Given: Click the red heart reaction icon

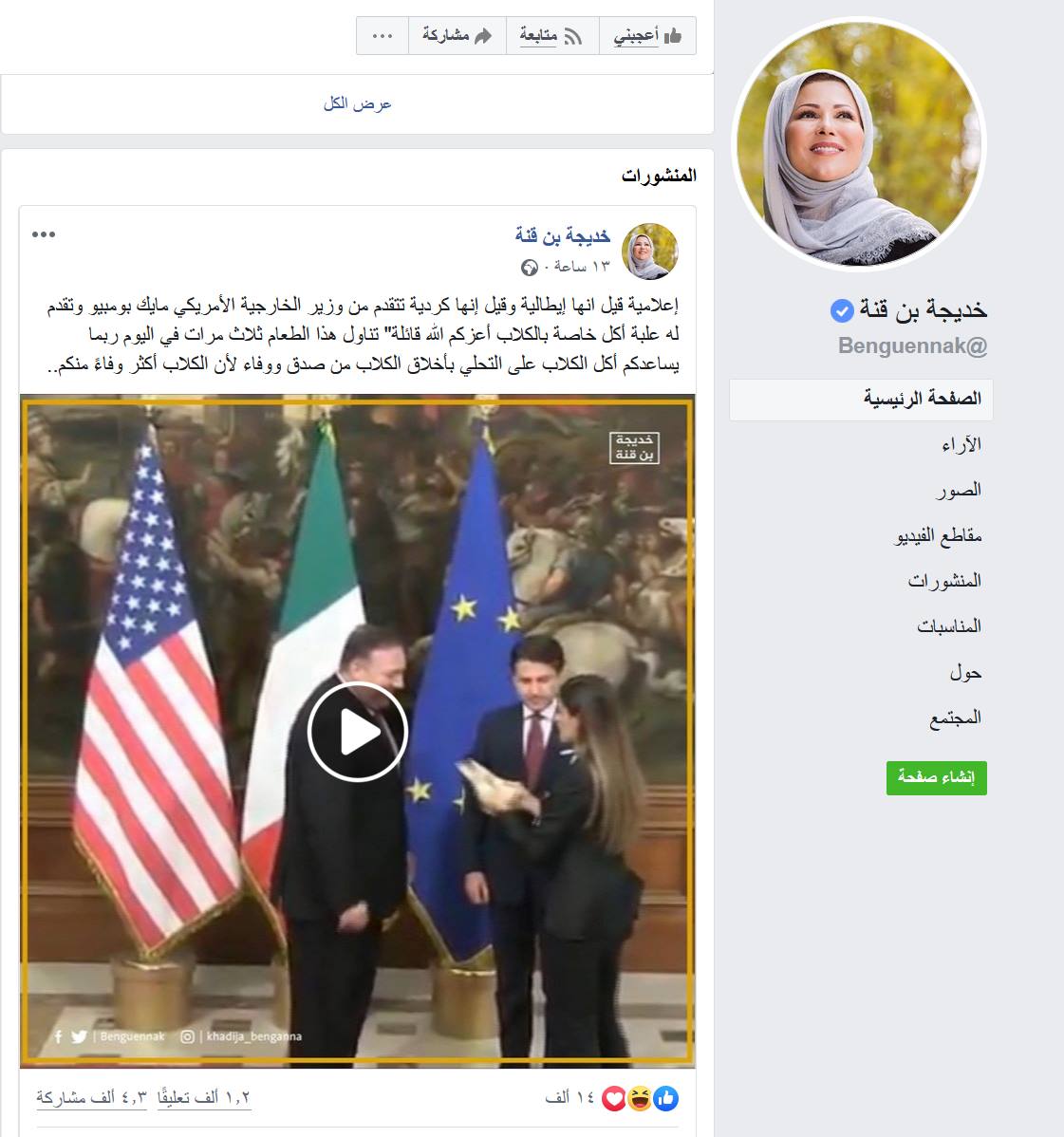Looking at the screenshot, I should 613,1099.
